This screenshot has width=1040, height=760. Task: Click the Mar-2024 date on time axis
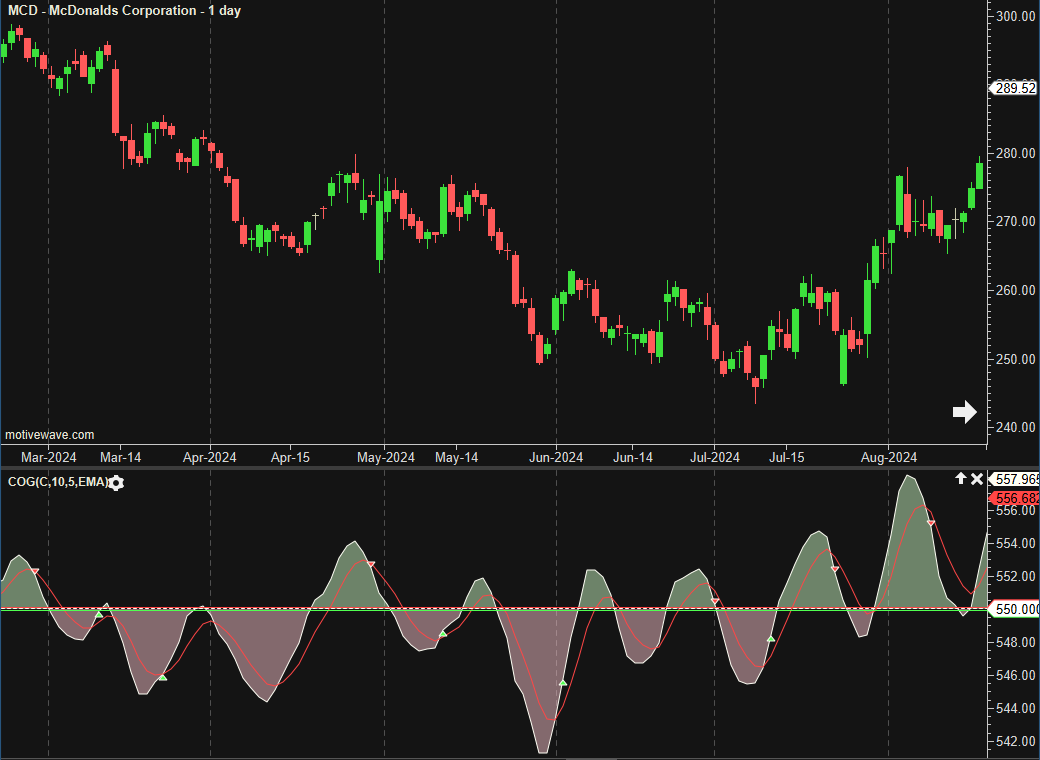[49, 458]
